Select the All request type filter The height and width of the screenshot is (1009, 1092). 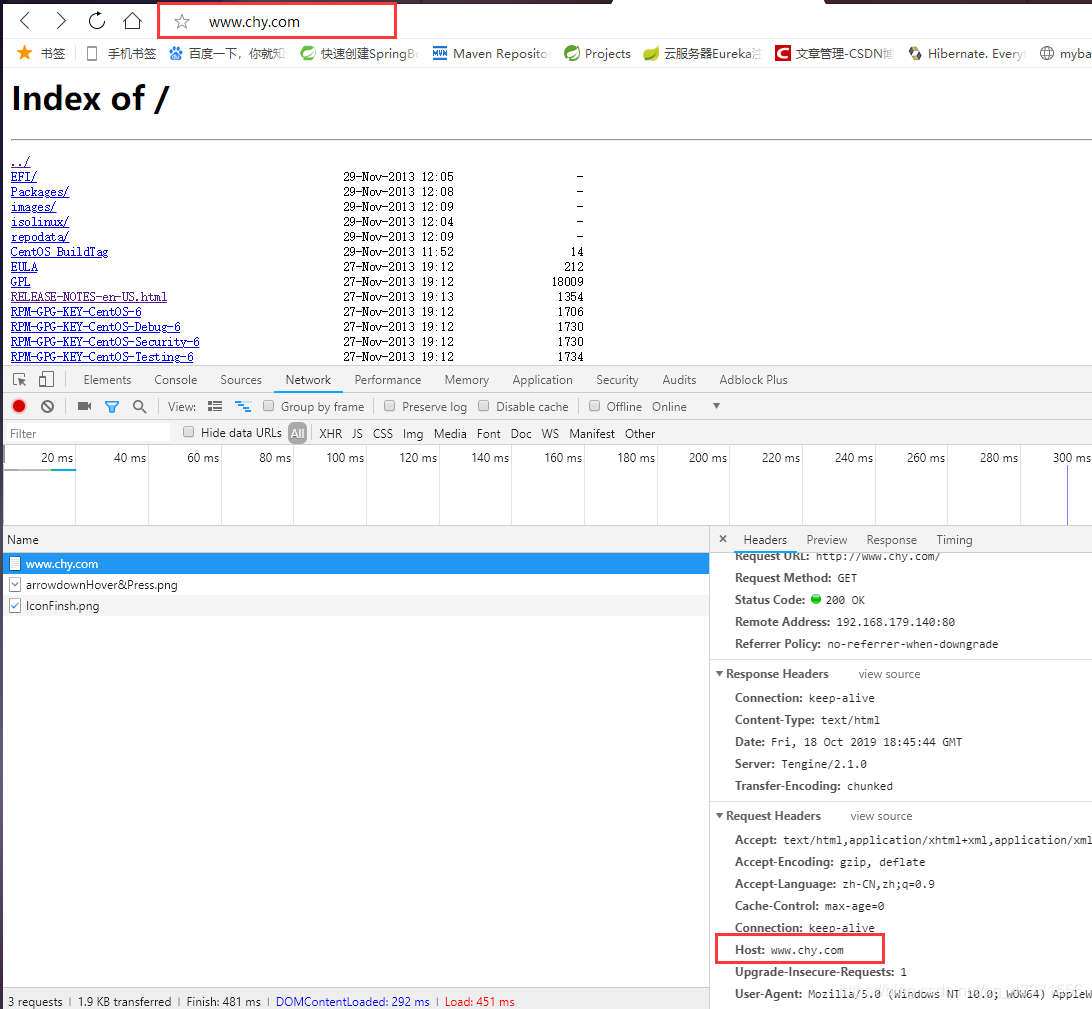(297, 433)
